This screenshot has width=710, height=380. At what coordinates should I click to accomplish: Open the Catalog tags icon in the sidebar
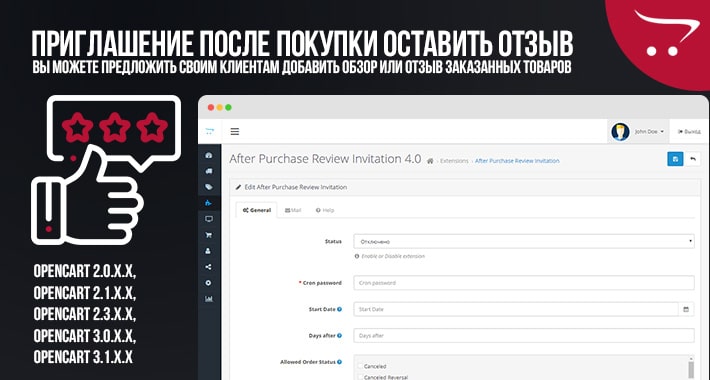pyautogui.click(x=209, y=187)
